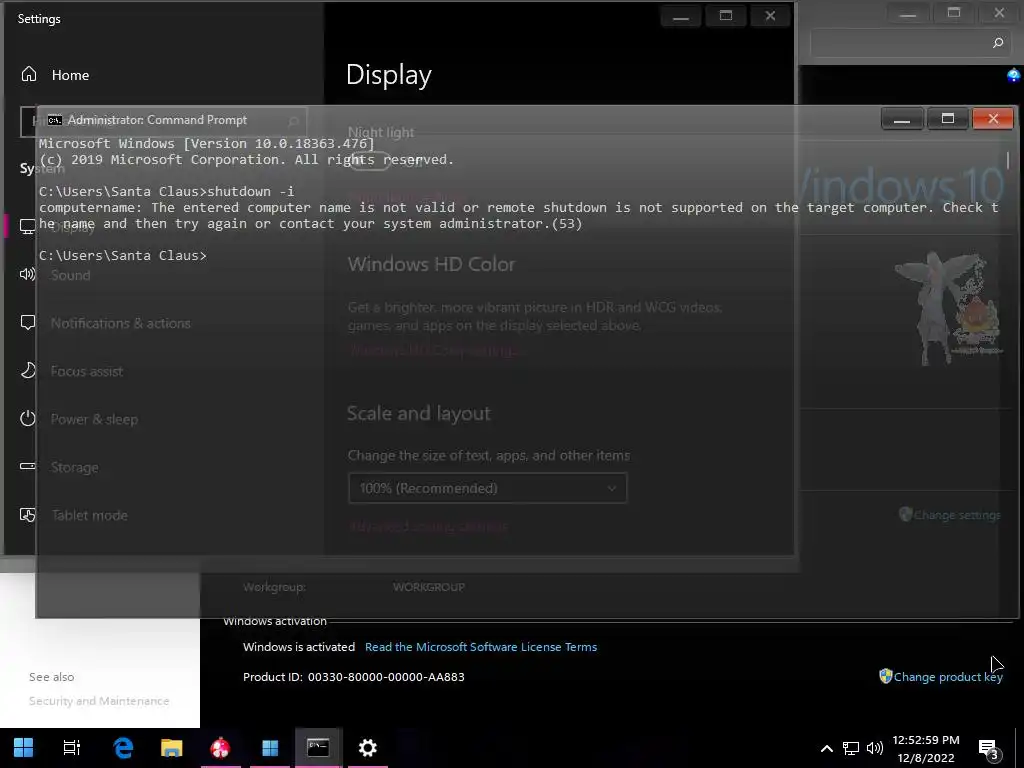The image size is (1024, 768).
Task: Click the search magnifier in System window
Action: 998,43
